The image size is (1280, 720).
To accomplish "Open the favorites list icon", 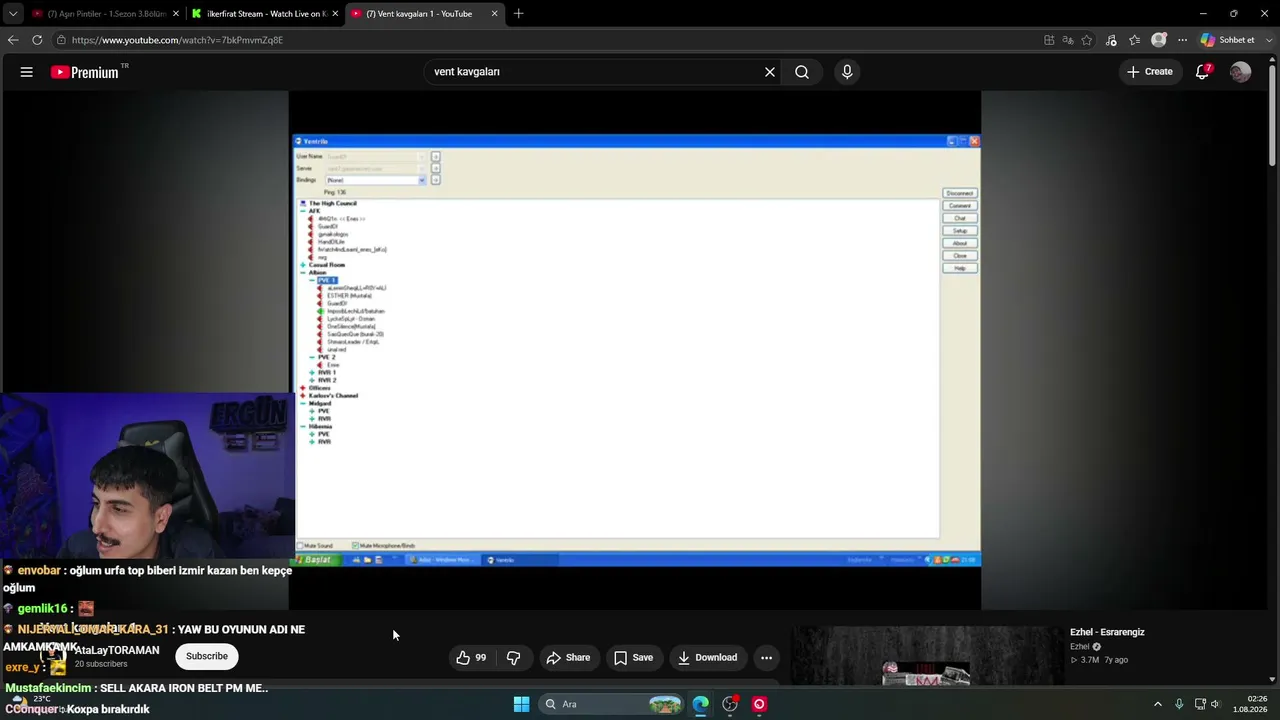I will click(x=1134, y=40).
